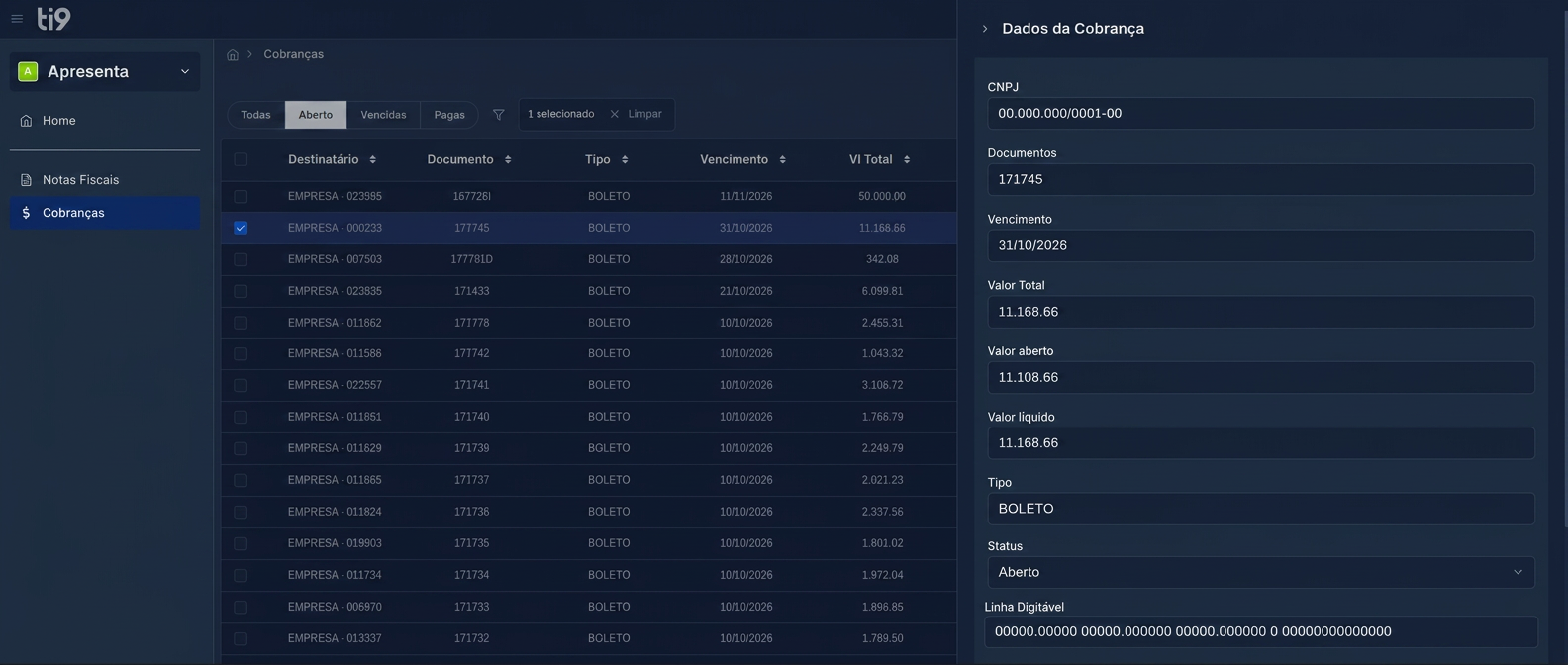The height and width of the screenshot is (665, 1568).
Task: Switch to the Aberto tab
Action: click(316, 115)
